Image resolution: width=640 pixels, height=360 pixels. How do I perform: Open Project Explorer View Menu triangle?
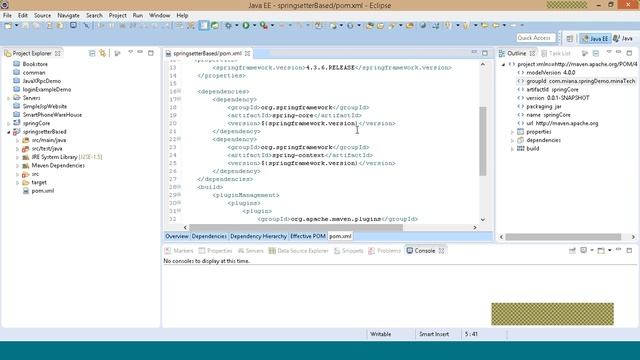(x=130, y=52)
